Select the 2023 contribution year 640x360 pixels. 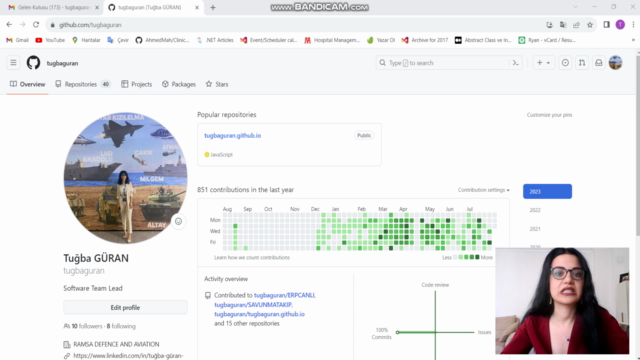[547, 191]
